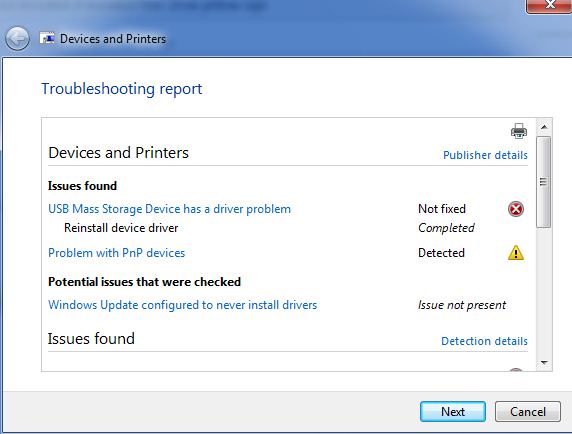The width and height of the screenshot is (572, 434).
Task: Click the report scrollbar thumb
Action: point(544,182)
